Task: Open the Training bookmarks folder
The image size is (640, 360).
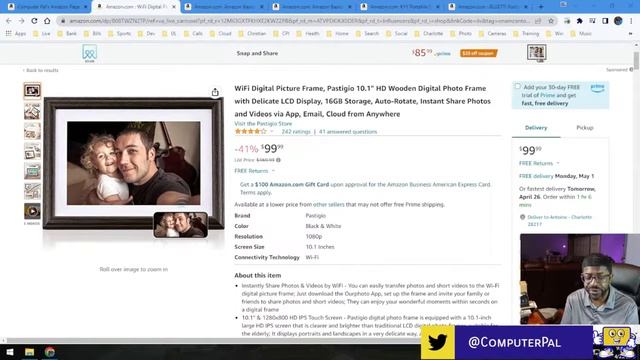Action: 526,33
